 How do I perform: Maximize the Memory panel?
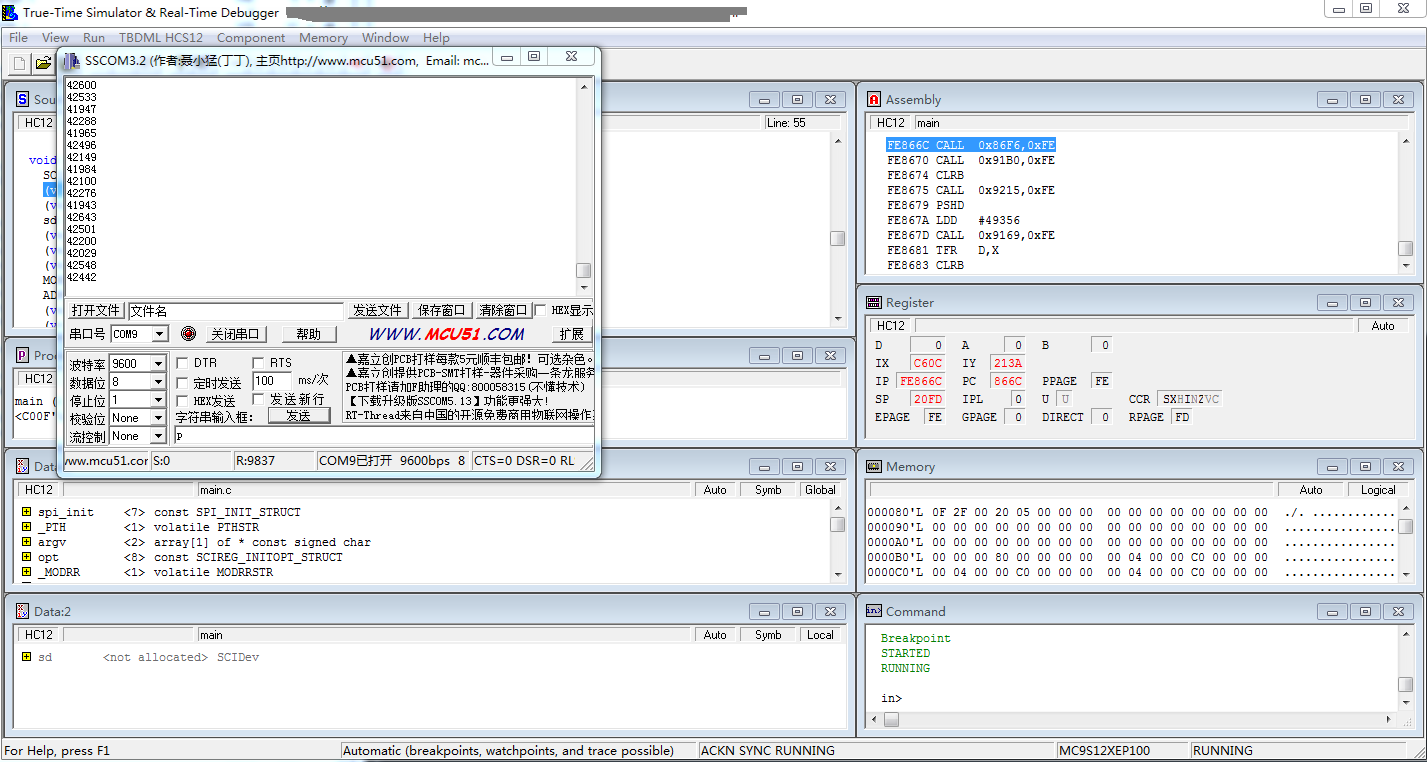1365,466
